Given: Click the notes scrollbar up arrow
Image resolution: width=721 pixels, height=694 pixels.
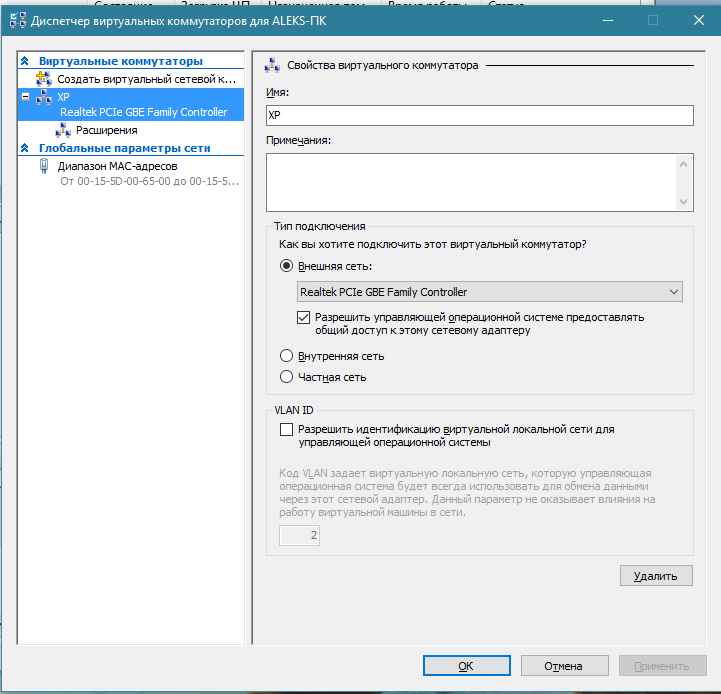Looking at the screenshot, I should (x=684, y=164).
